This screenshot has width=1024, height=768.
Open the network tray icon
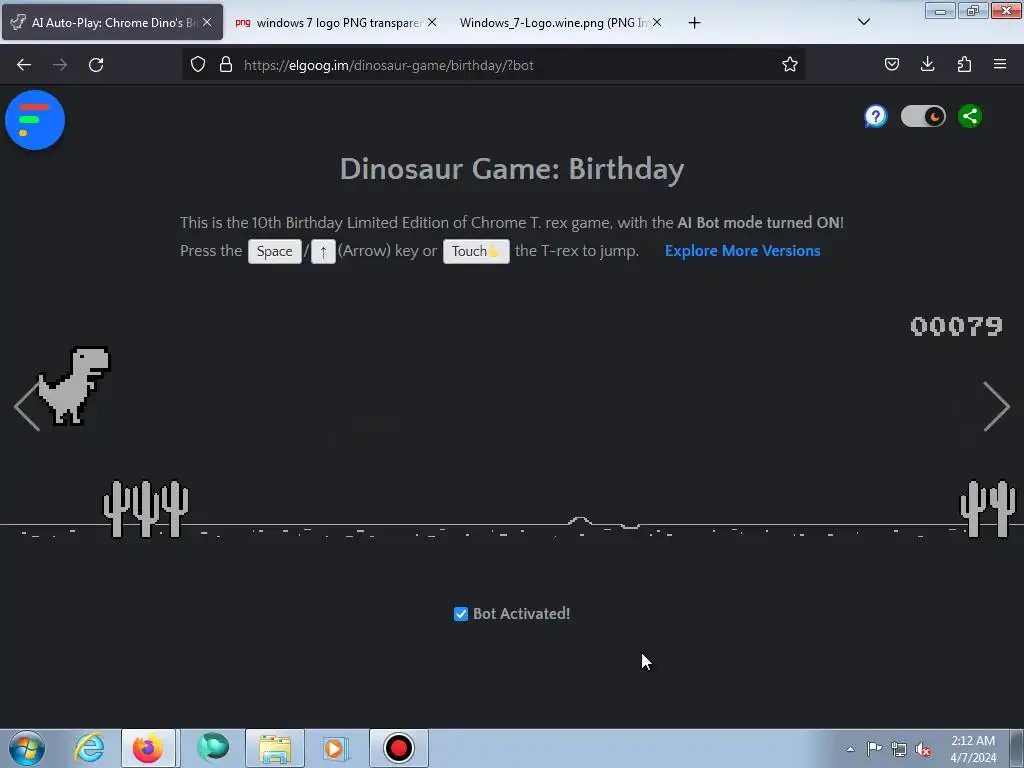click(899, 749)
